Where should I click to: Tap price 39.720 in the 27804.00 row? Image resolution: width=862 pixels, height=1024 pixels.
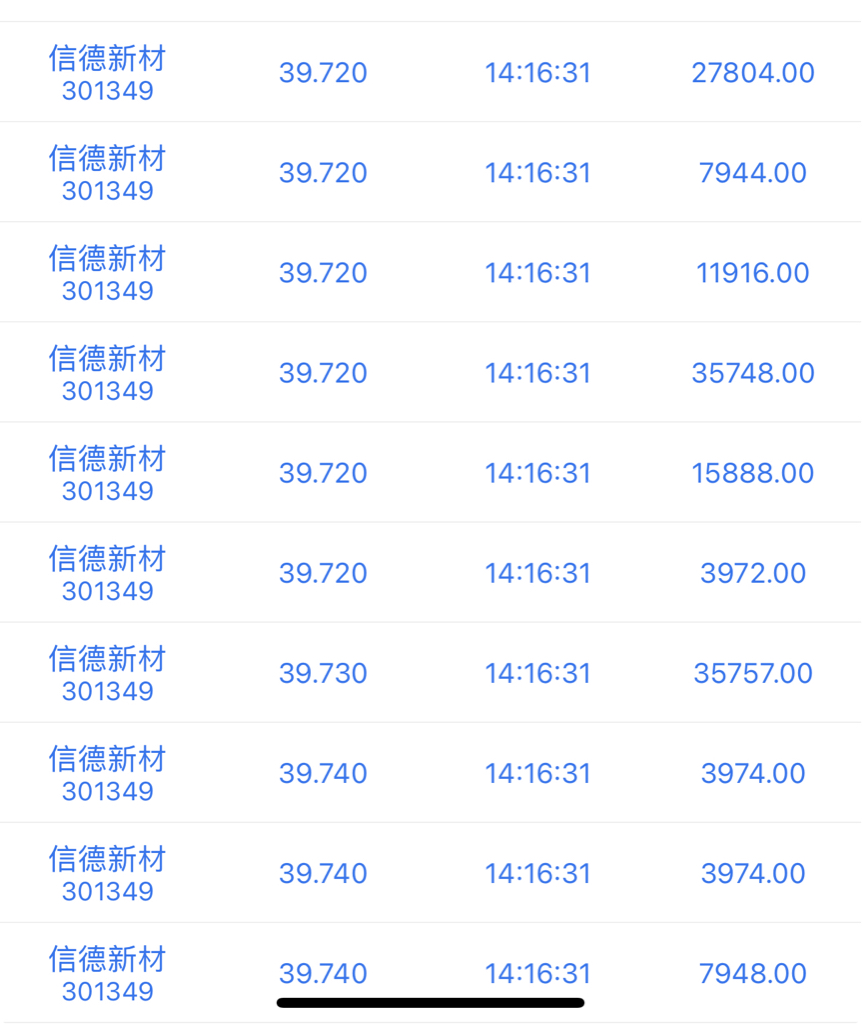[323, 72]
